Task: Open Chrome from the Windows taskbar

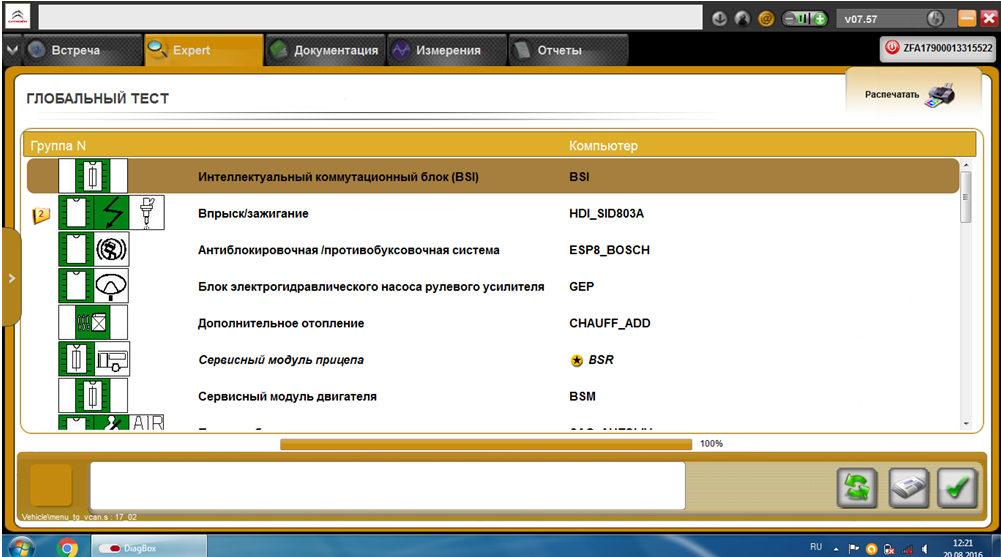Action: [x=68, y=547]
